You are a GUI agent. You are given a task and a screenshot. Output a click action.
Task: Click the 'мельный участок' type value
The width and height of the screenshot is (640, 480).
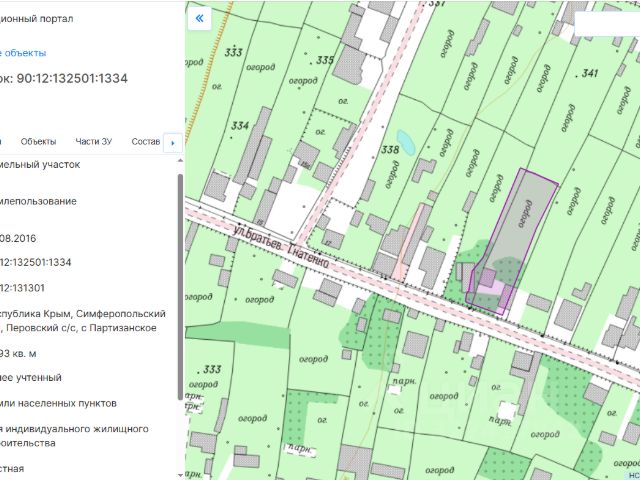point(40,164)
